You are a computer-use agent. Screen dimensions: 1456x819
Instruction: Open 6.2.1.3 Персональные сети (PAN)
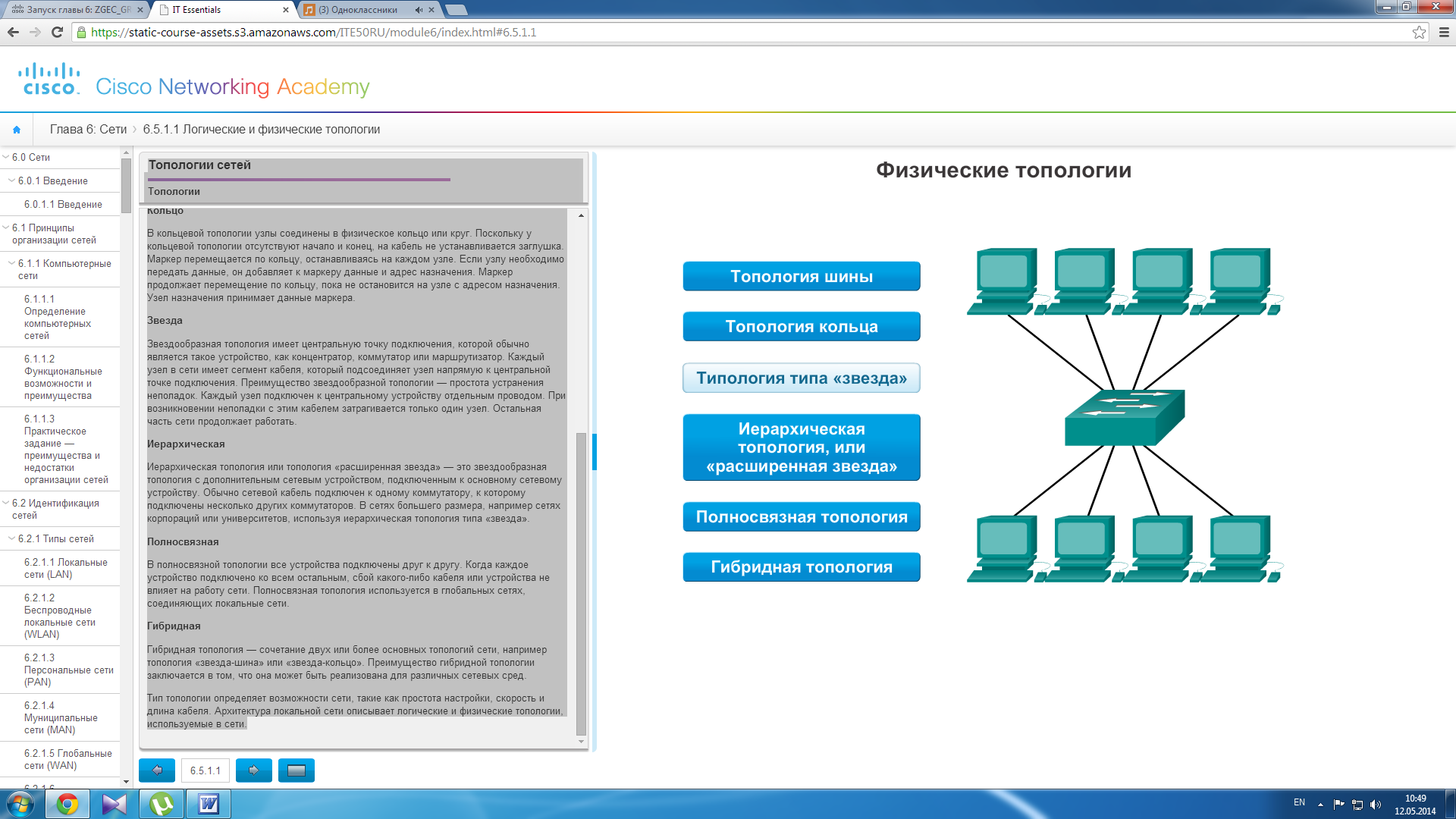[68, 670]
